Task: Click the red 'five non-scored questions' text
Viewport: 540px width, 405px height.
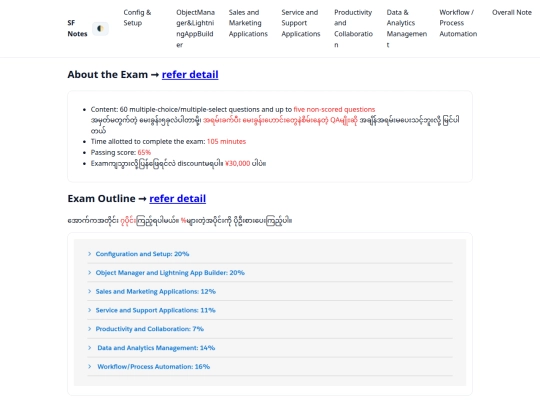Action: click(334, 109)
